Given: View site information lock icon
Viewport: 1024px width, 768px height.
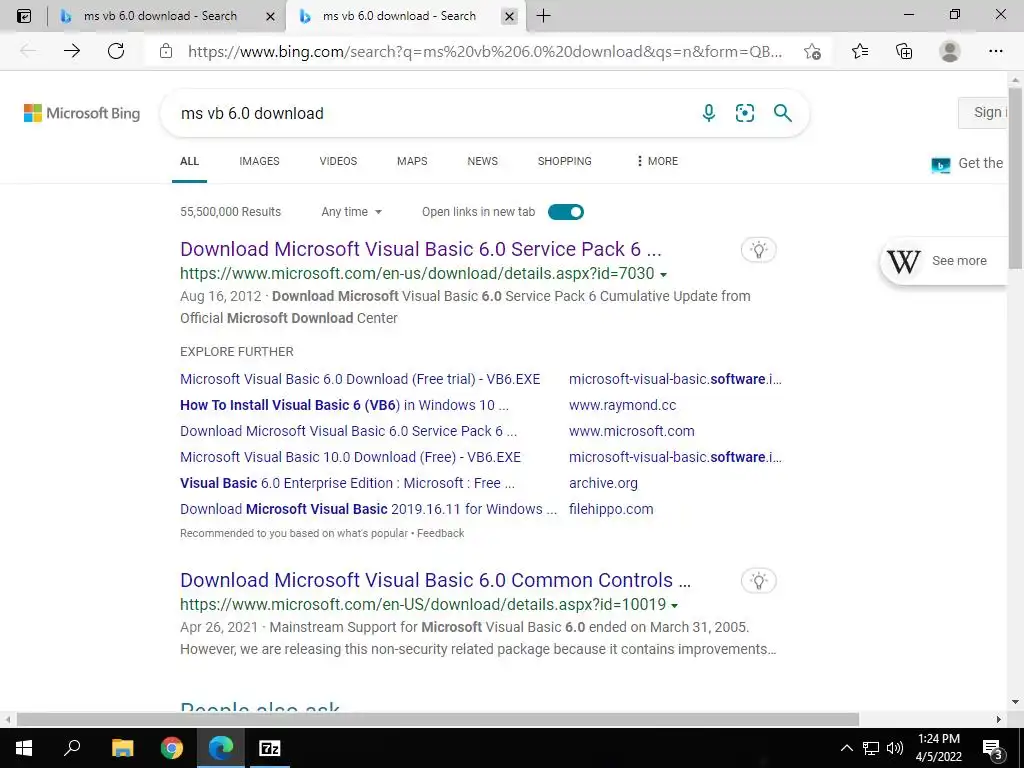Looking at the screenshot, I should (x=166, y=51).
